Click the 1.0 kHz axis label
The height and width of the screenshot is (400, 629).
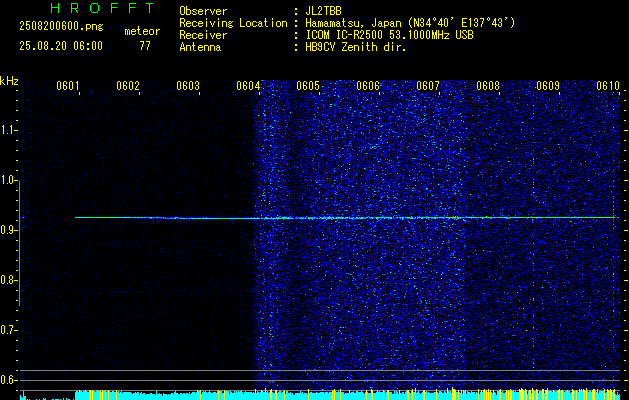tap(8, 181)
